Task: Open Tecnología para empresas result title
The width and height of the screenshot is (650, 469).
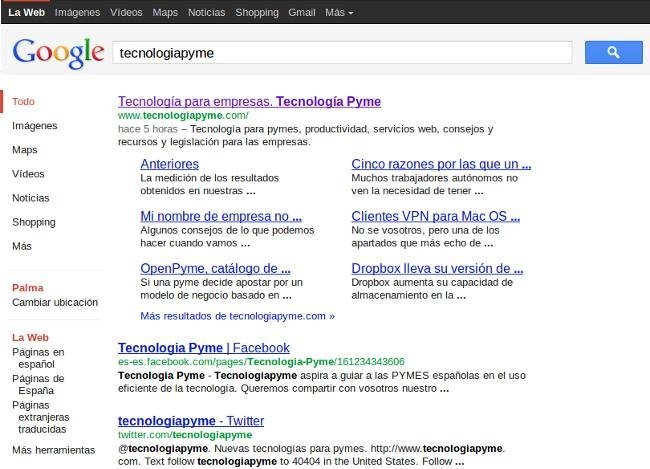Action: pyautogui.click(x=249, y=102)
